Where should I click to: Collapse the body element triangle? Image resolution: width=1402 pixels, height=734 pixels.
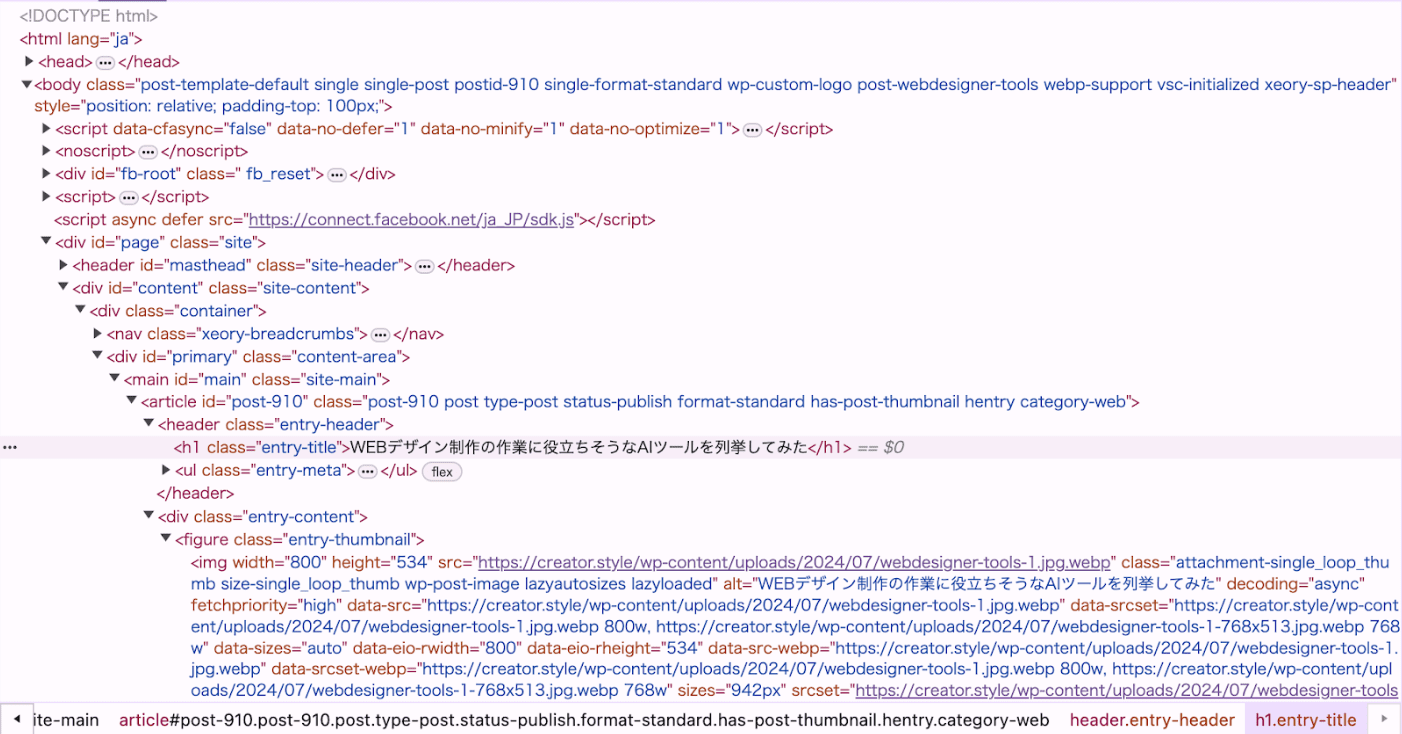[27, 85]
